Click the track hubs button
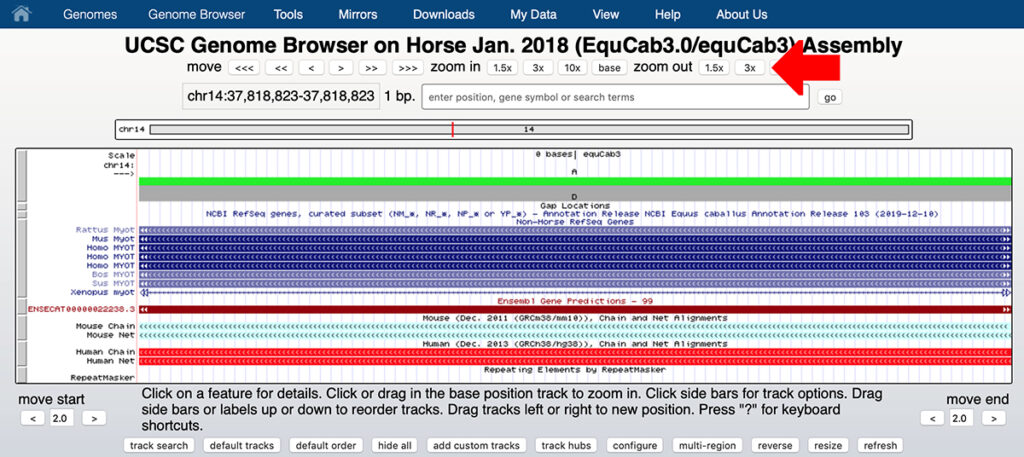 coord(567,445)
